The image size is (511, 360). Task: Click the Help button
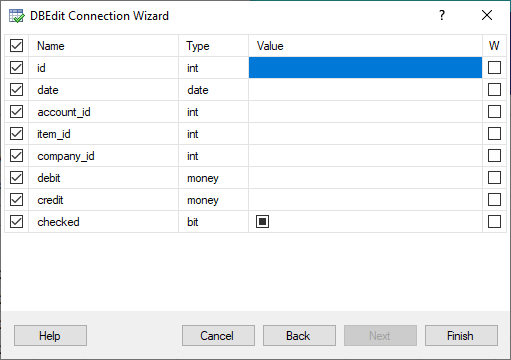click(50, 336)
